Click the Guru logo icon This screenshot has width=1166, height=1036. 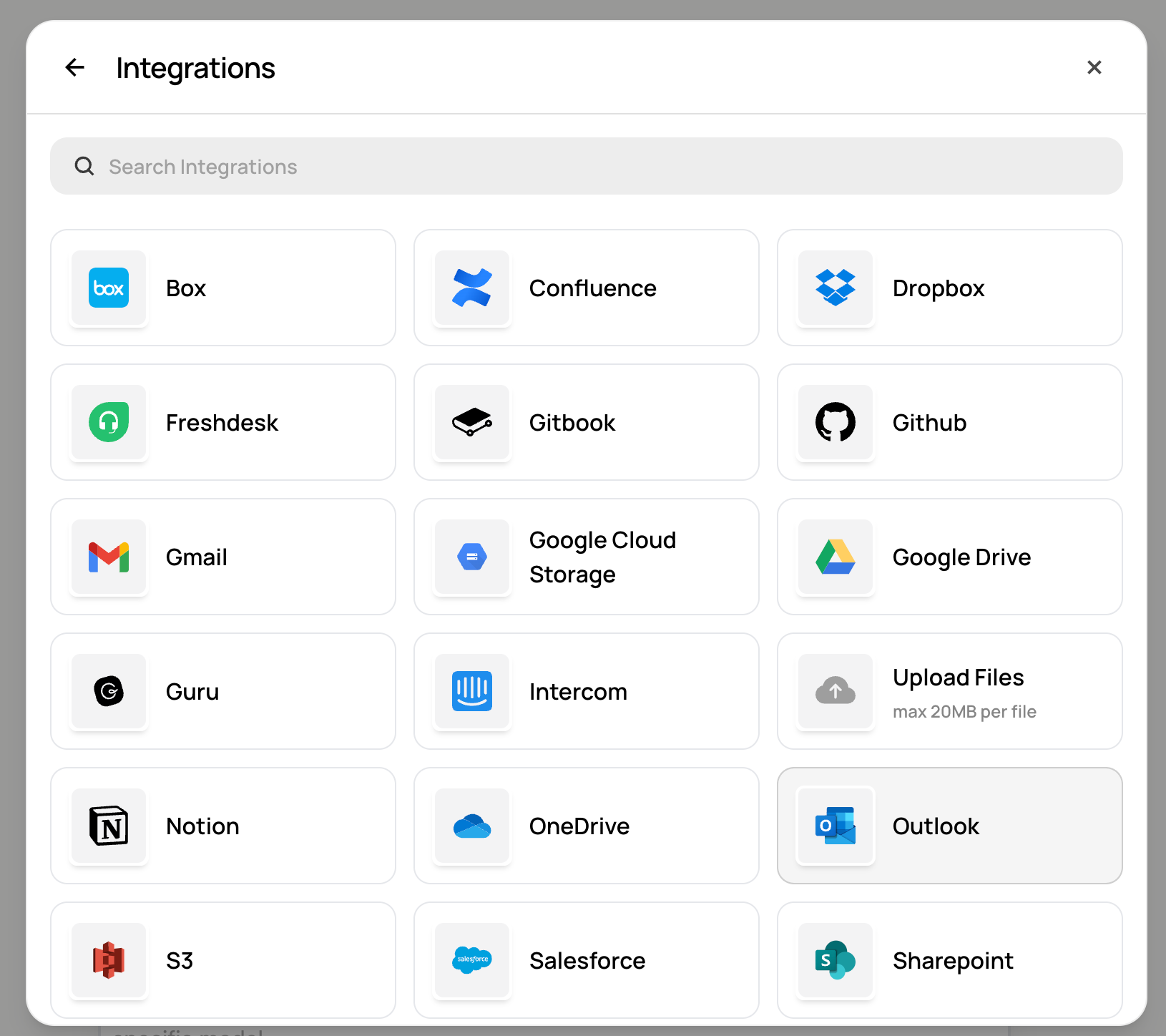[109, 691]
